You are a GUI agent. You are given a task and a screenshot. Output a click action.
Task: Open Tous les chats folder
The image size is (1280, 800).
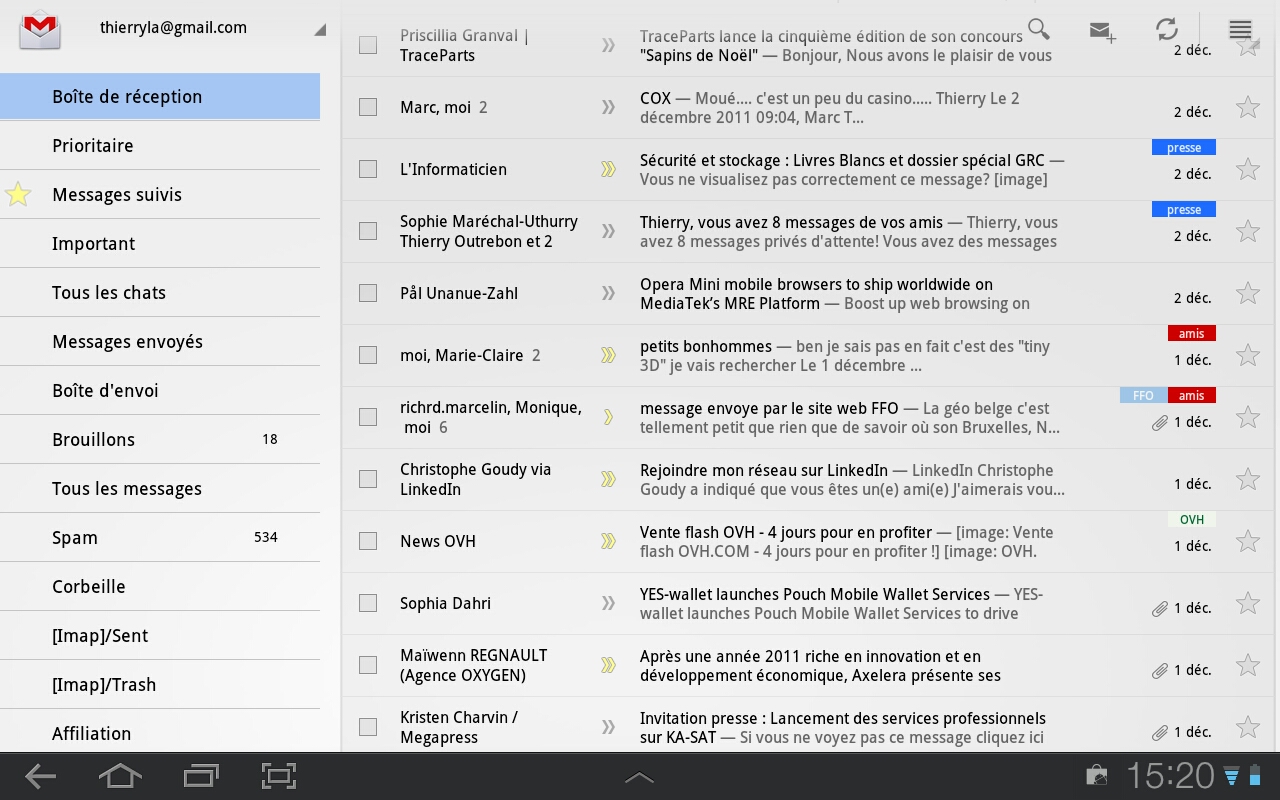pos(160,293)
